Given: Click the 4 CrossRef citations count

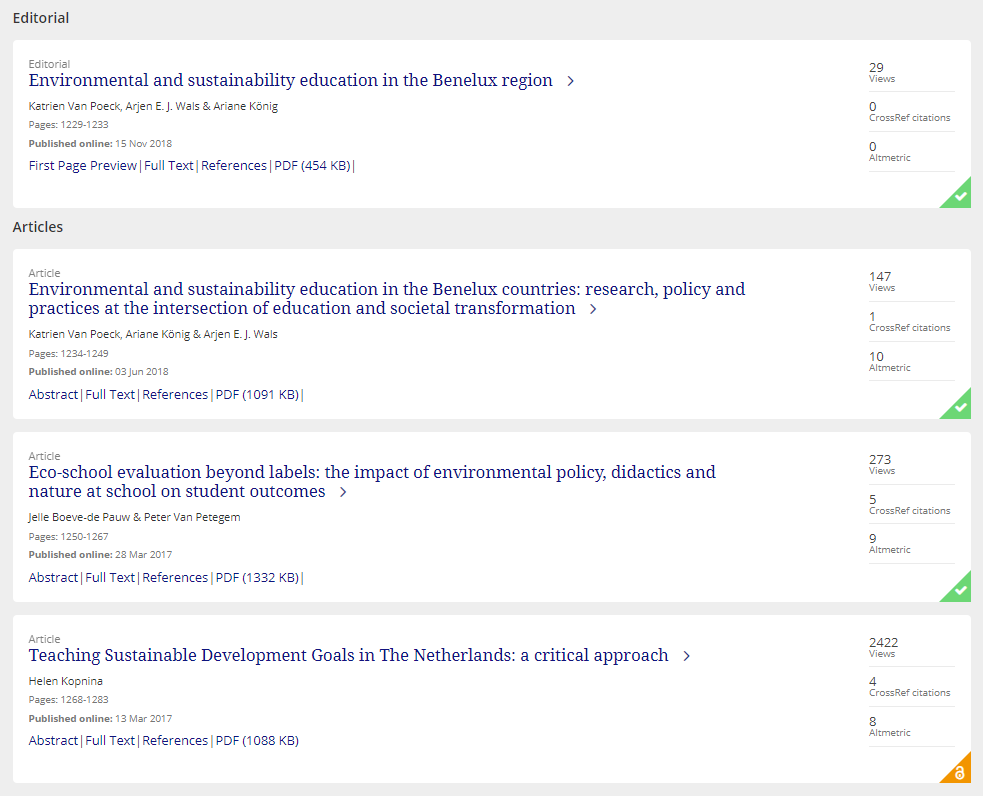Looking at the screenshot, I should [873, 682].
